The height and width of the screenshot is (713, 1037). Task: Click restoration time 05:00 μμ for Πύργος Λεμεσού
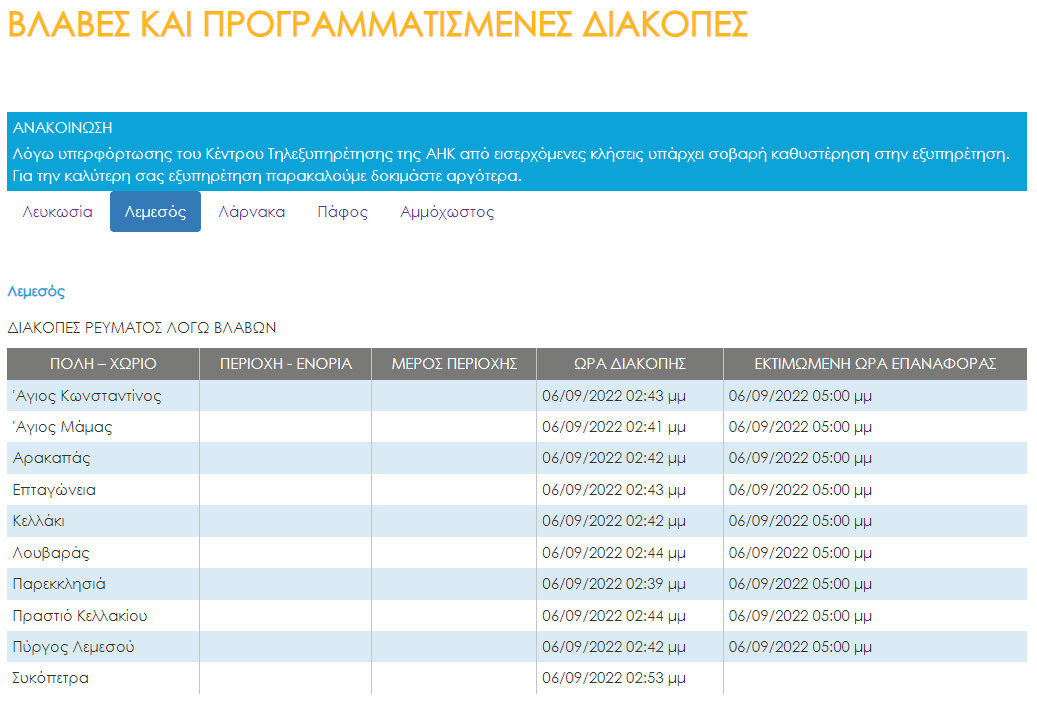click(x=800, y=646)
